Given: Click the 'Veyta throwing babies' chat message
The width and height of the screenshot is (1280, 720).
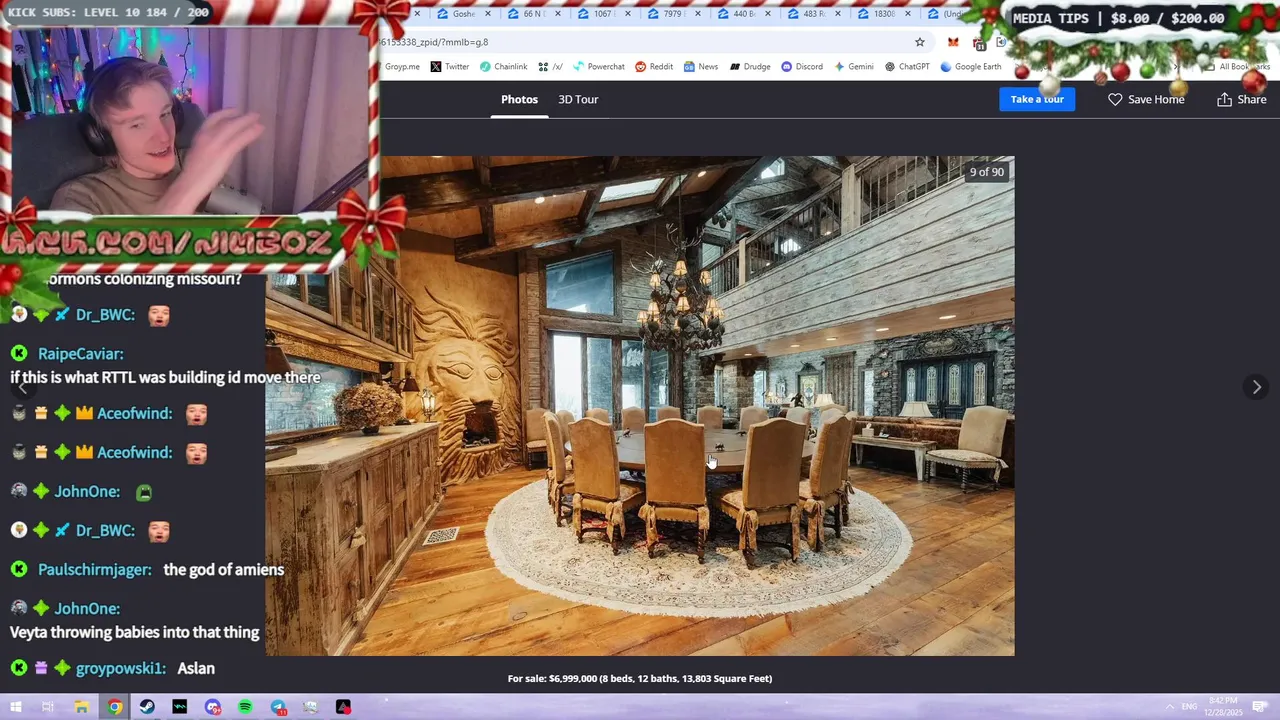Looking at the screenshot, I should point(135,632).
